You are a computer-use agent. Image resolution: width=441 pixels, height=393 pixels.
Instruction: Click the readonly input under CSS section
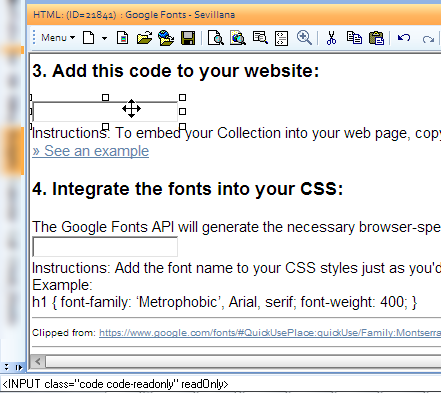pos(105,247)
